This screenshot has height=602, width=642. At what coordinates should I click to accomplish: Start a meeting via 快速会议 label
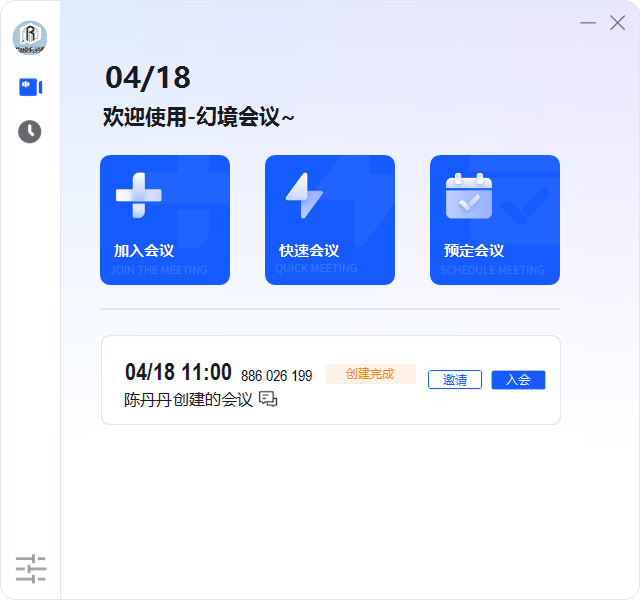[x=309, y=251]
